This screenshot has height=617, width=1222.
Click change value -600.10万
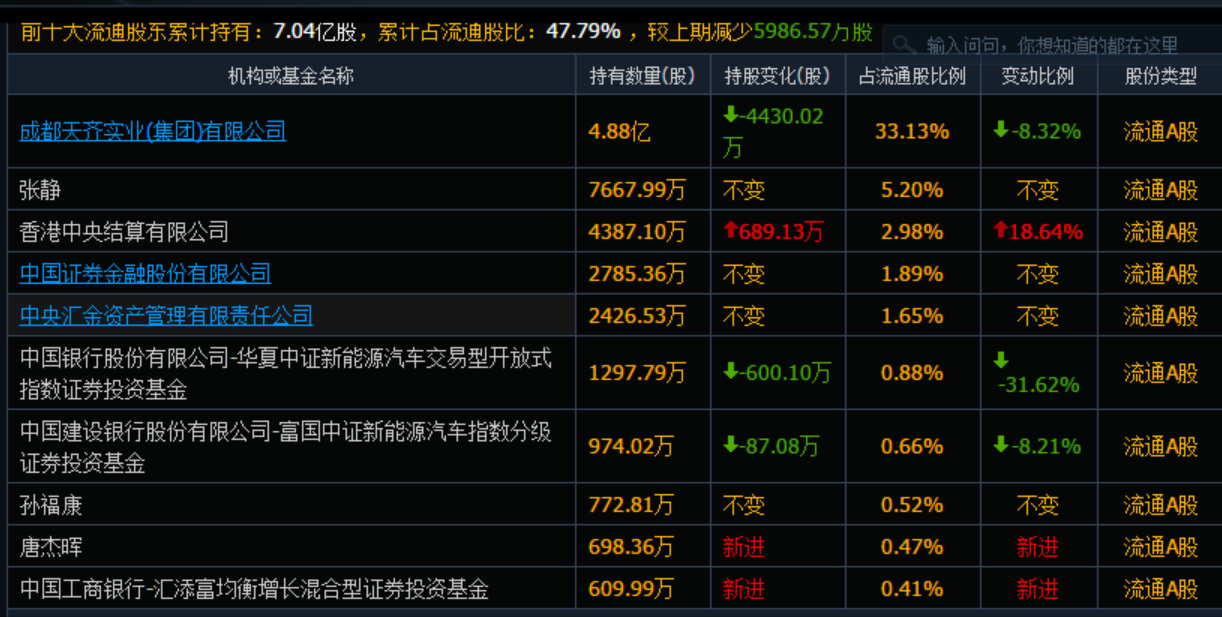pos(777,373)
